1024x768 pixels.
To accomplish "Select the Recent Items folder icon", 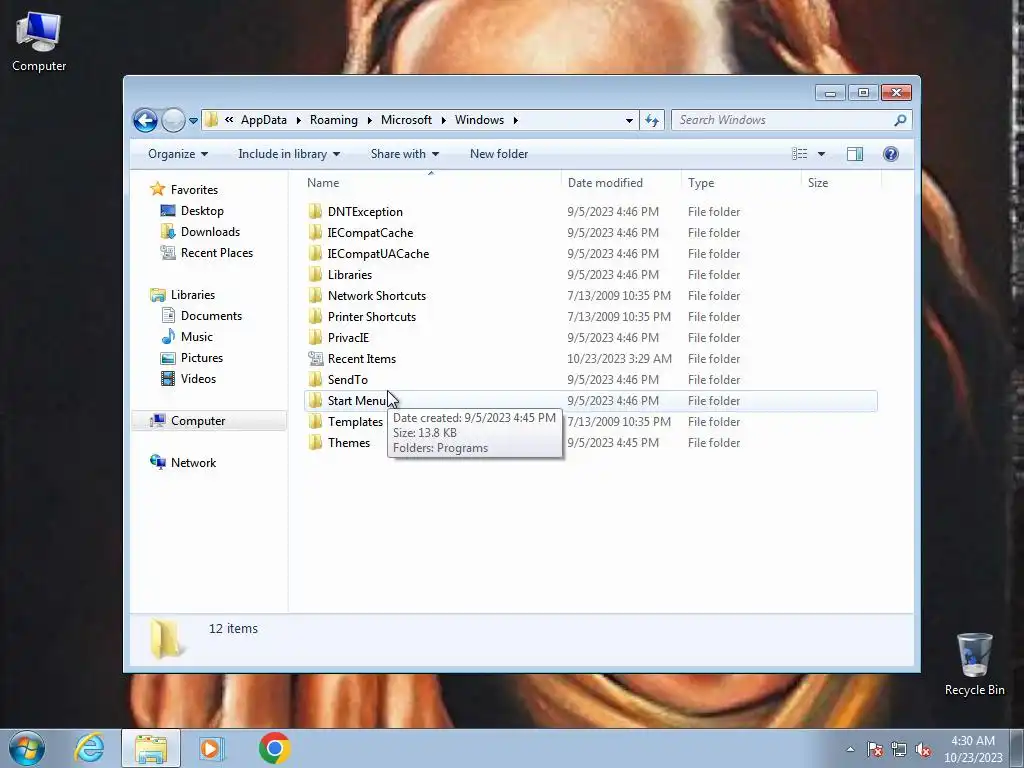I will (315, 358).
